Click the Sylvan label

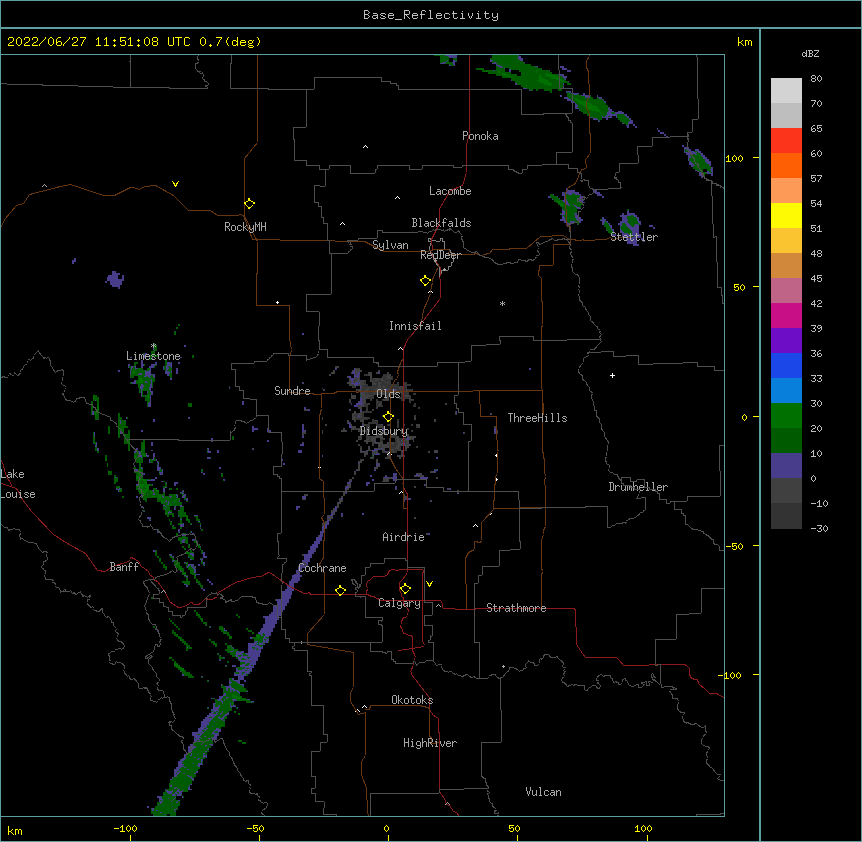(x=390, y=245)
